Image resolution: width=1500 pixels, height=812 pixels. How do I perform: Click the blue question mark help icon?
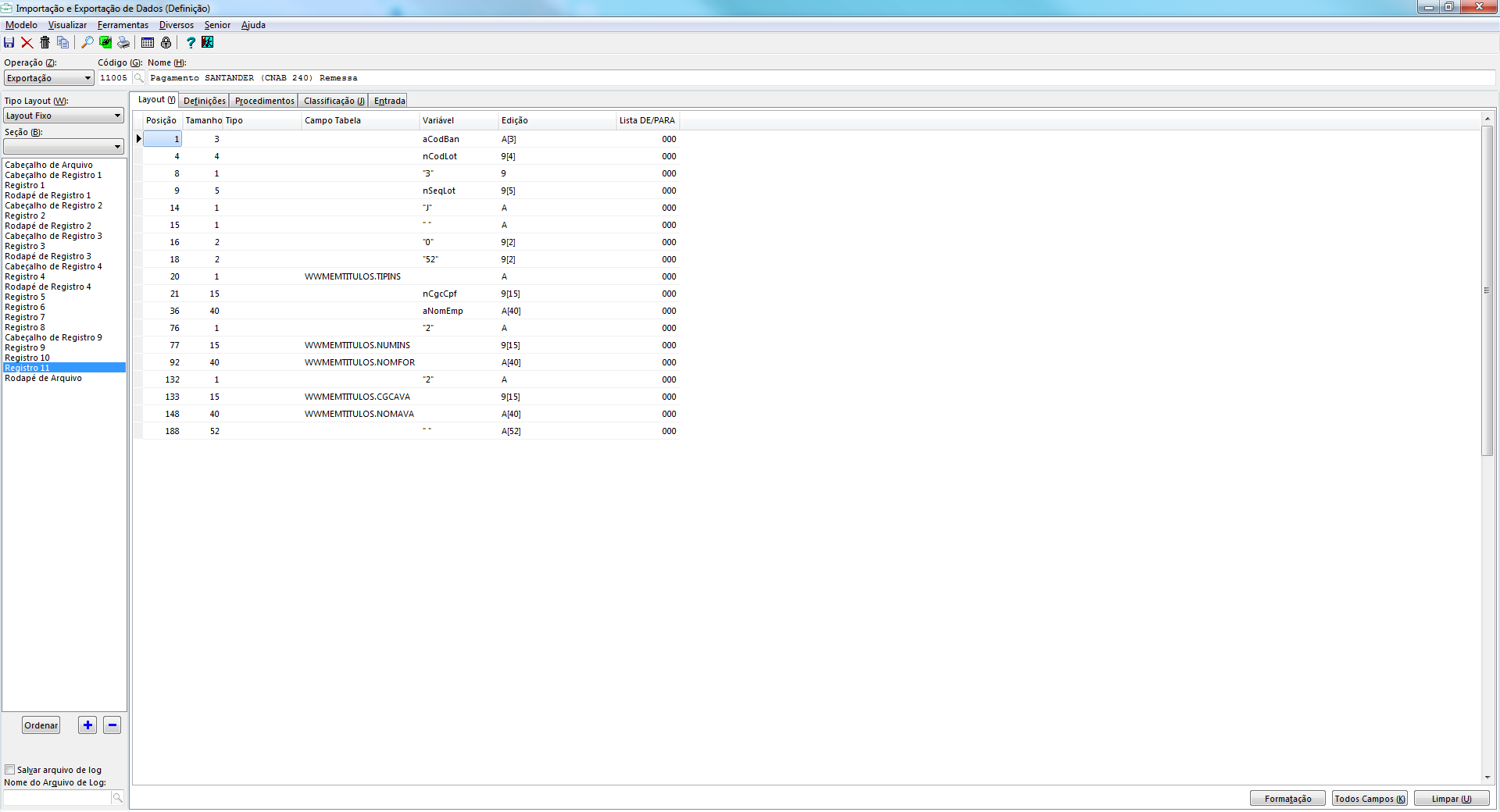pyautogui.click(x=190, y=43)
